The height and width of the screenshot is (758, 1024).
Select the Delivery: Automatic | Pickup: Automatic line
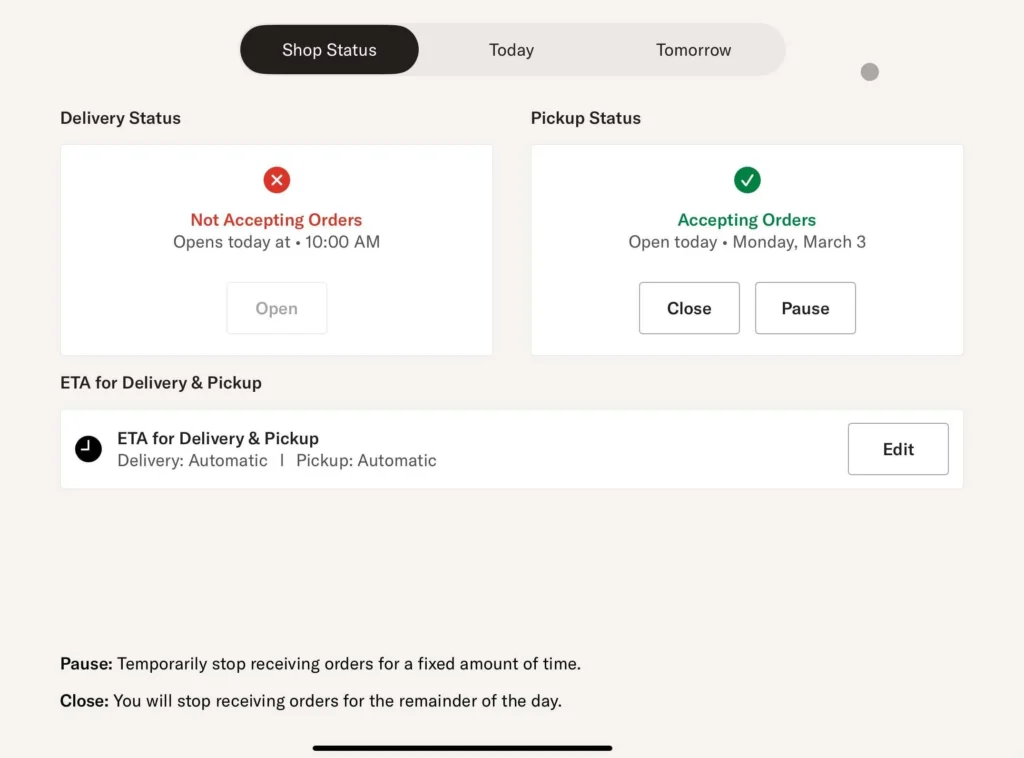click(x=277, y=461)
